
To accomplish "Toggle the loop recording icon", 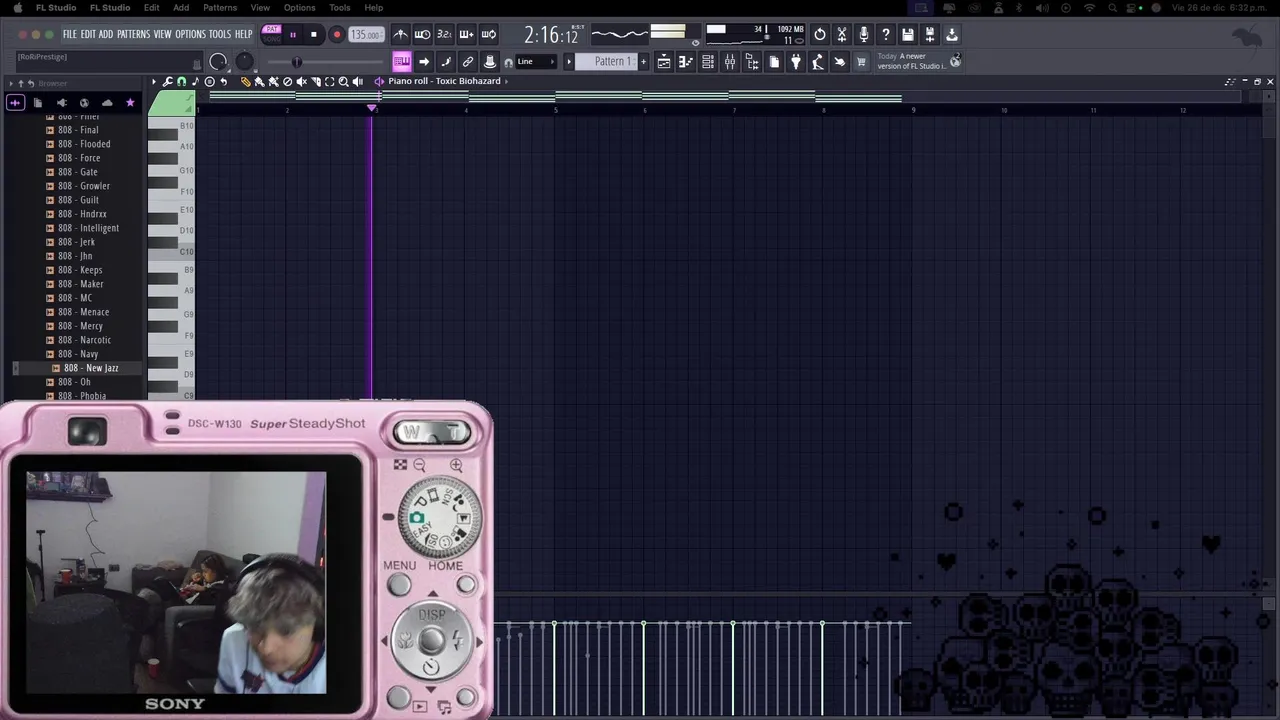I will [x=489, y=35].
